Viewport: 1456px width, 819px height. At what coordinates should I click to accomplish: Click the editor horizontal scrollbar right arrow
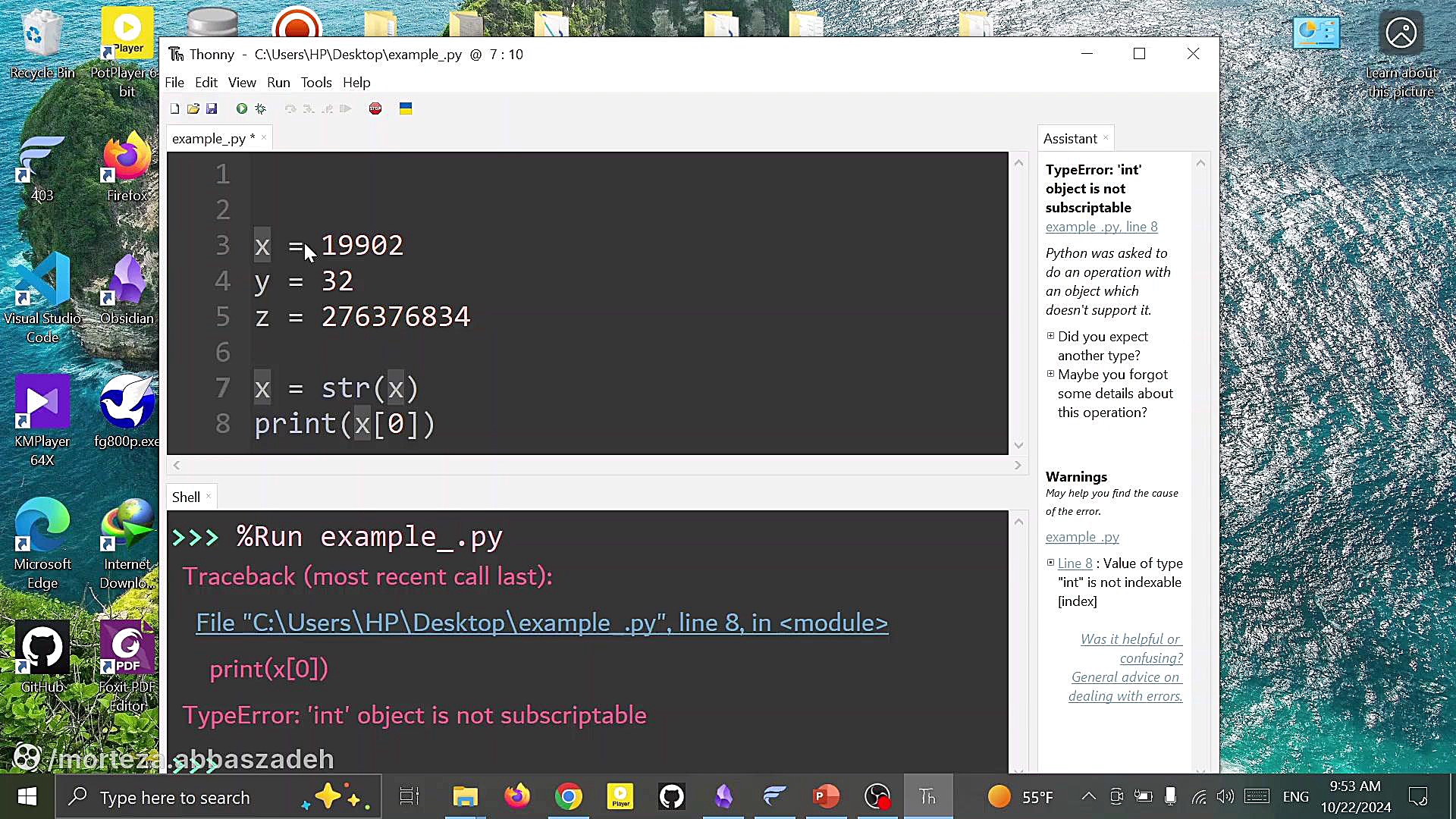click(x=1018, y=466)
